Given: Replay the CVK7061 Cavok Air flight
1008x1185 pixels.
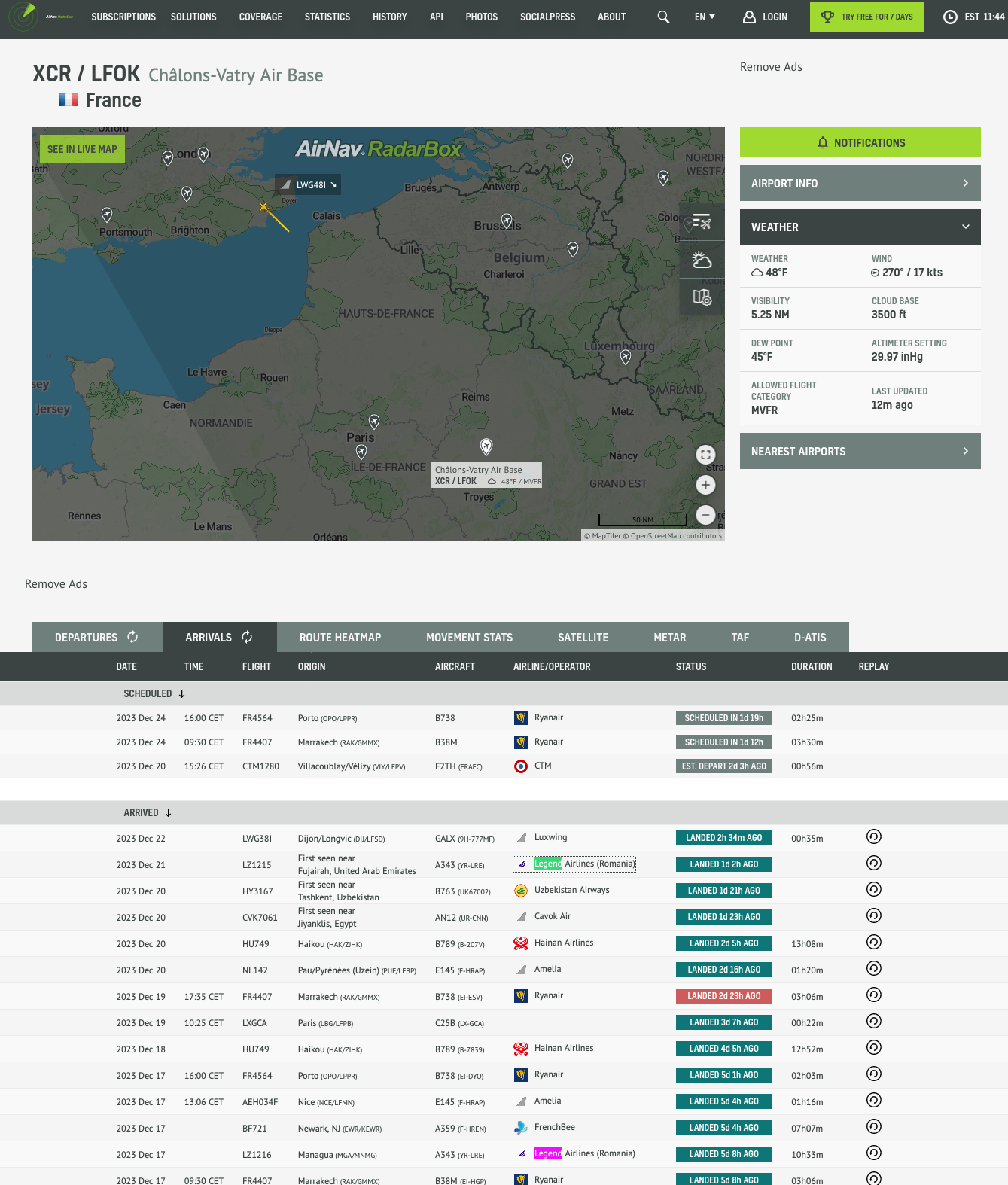Looking at the screenshot, I should click(x=874, y=915).
